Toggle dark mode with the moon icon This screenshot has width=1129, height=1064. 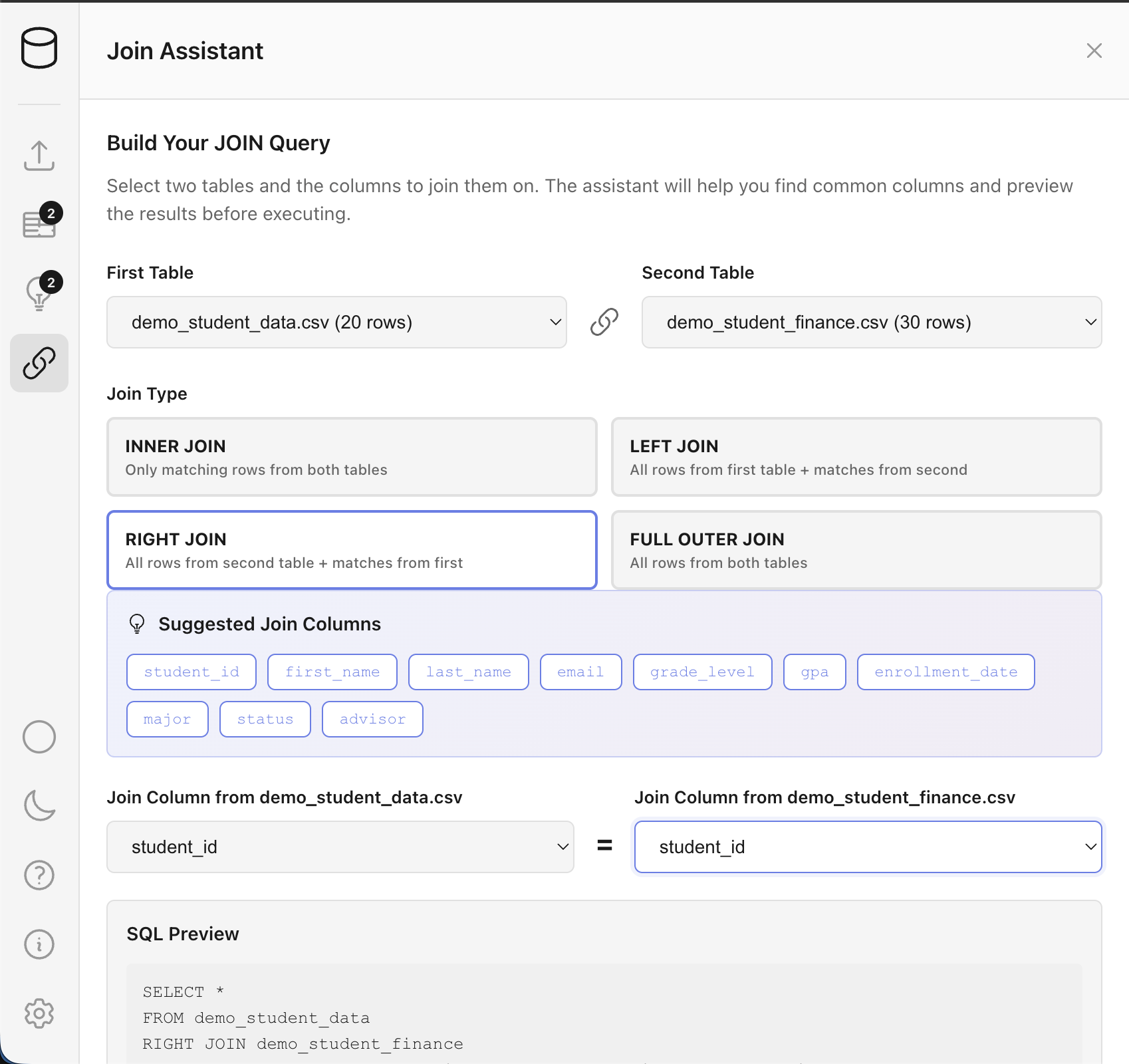(x=39, y=805)
